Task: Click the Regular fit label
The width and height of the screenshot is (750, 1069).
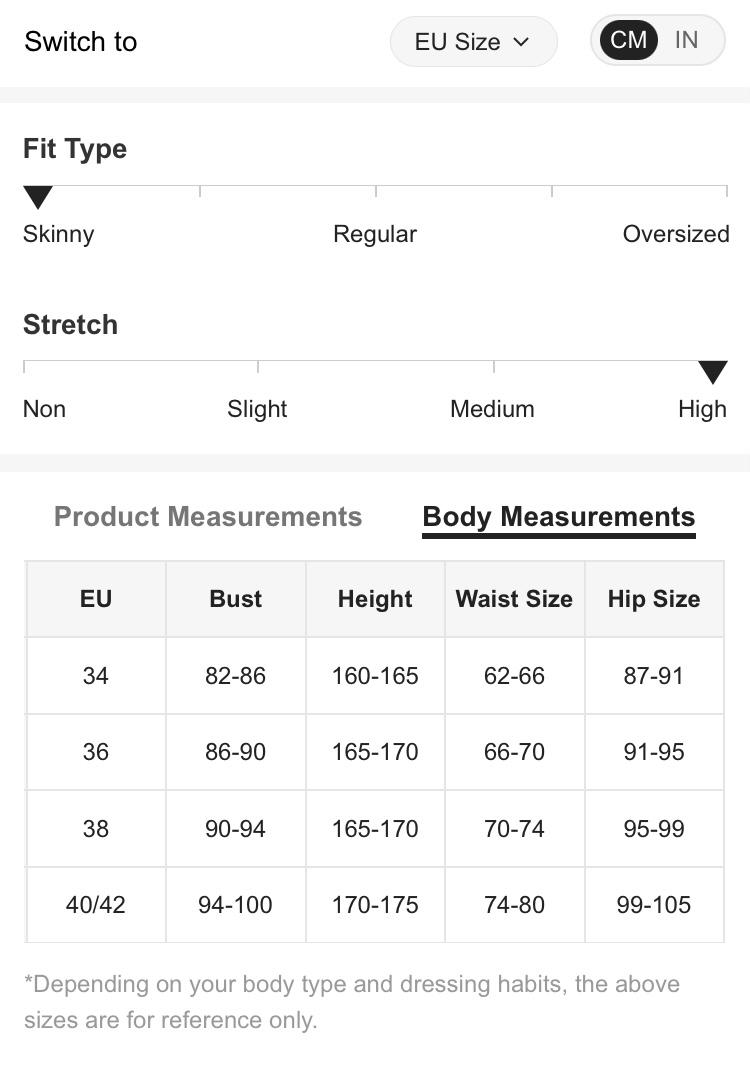Action: pyautogui.click(x=375, y=234)
